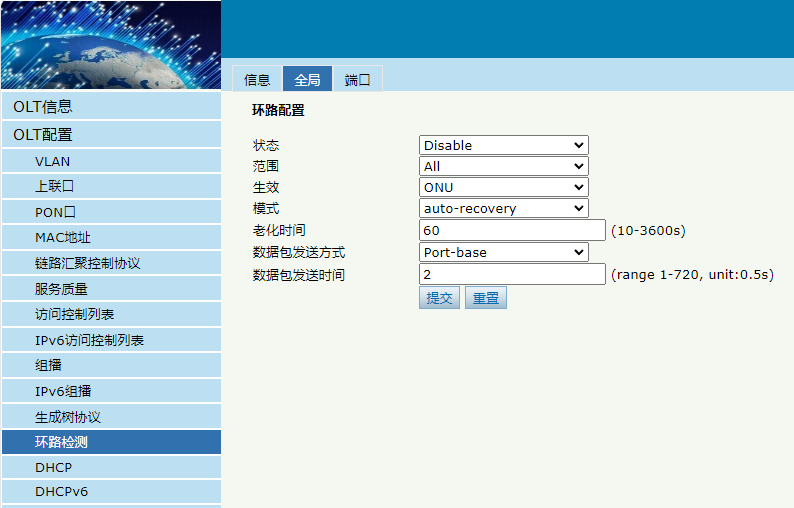The width and height of the screenshot is (794, 508).
Task: Go to 服务质量 page
Action: (x=111, y=289)
